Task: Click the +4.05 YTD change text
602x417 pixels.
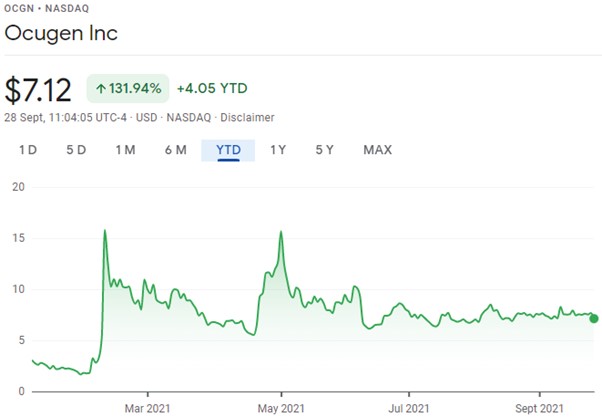Action: pos(212,88)
